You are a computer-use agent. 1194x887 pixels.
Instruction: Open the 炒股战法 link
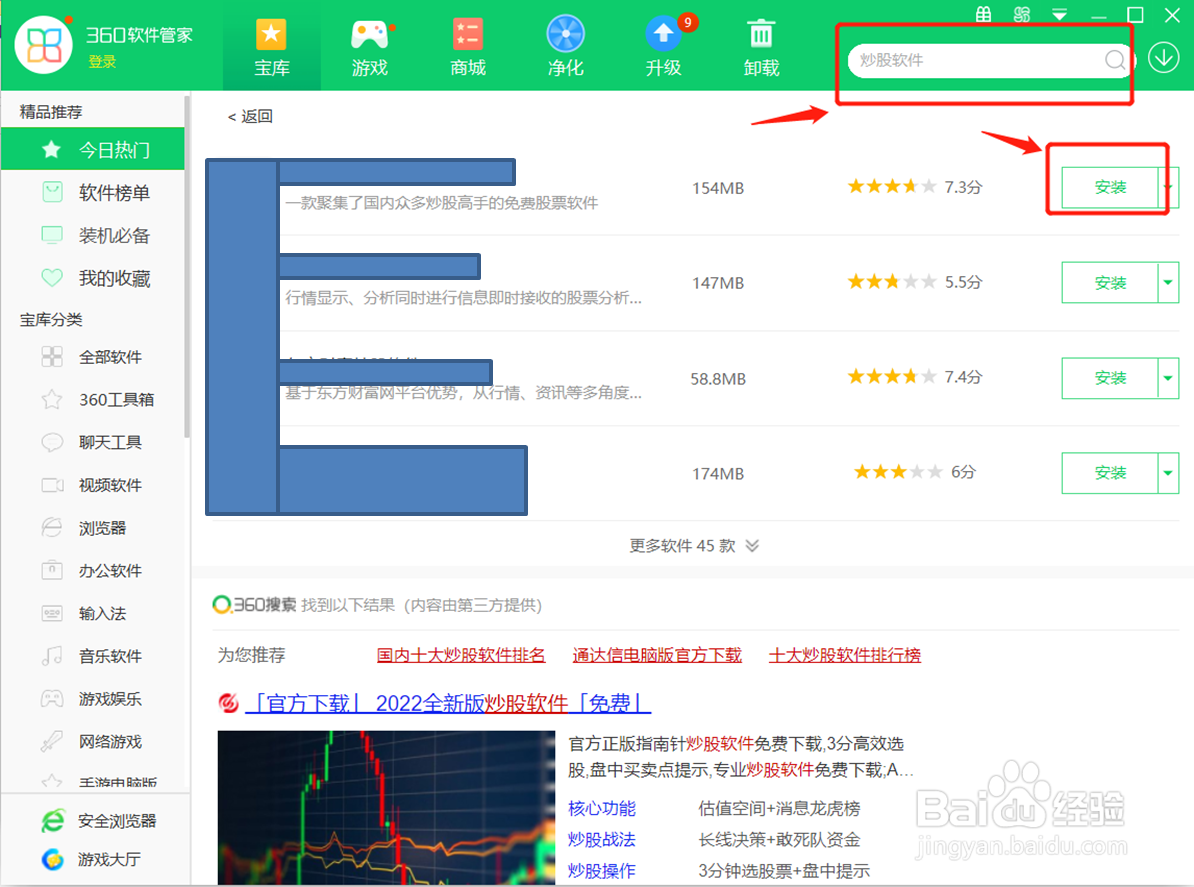coord(602,839)
